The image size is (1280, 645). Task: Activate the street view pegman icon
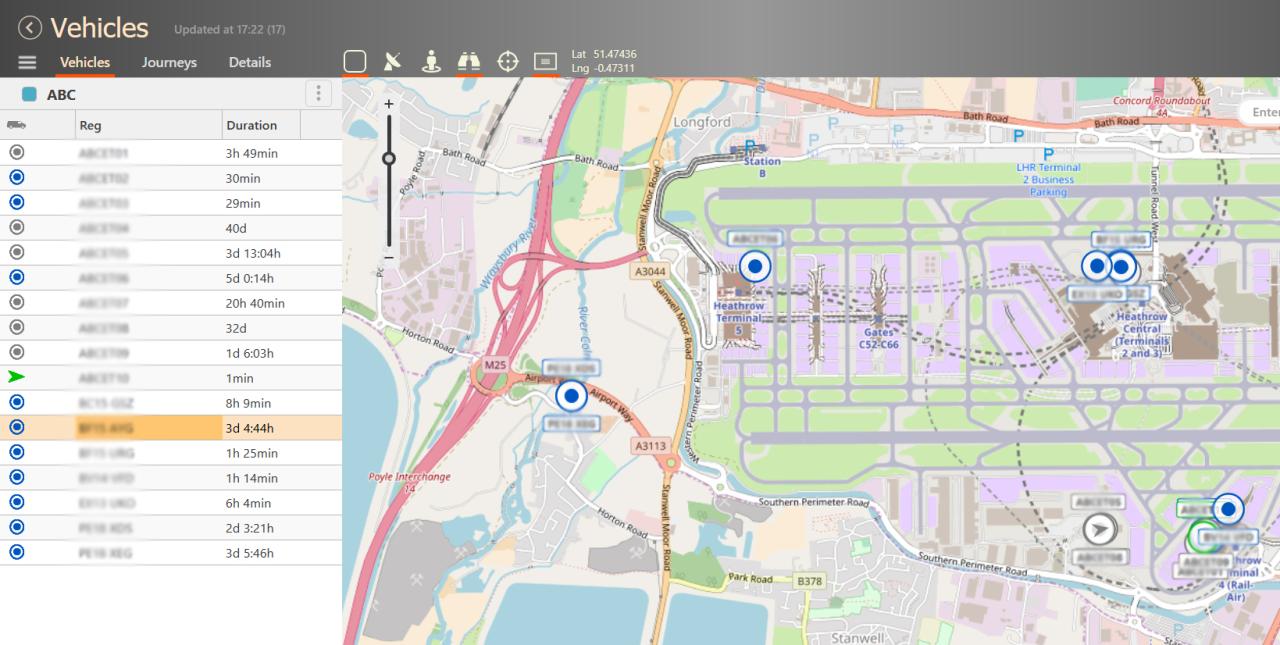pyautogui.click(x=430, y=60)
